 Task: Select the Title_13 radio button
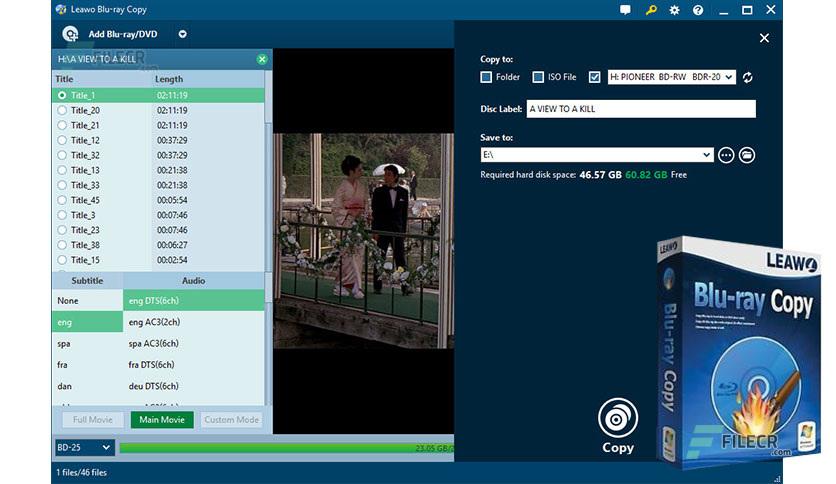tap(62, 170)
